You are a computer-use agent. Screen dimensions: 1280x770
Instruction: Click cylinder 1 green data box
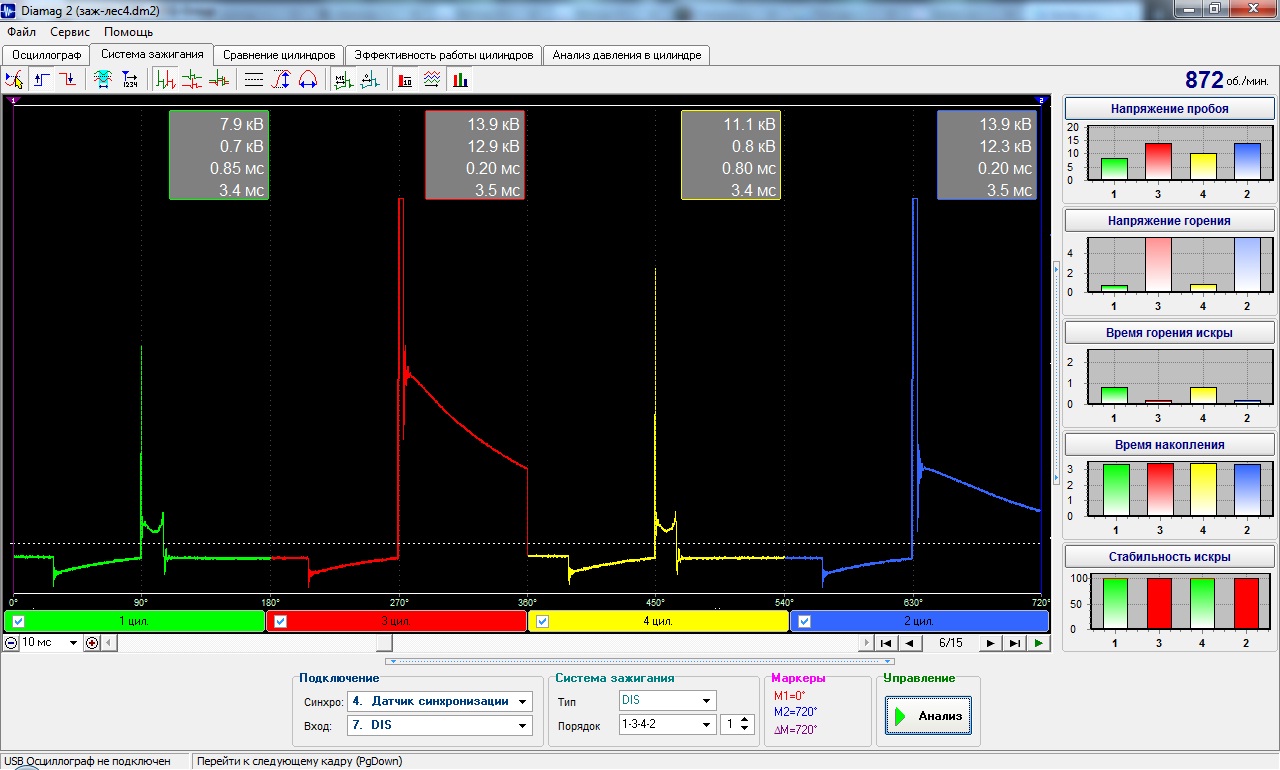click(219, 155)
